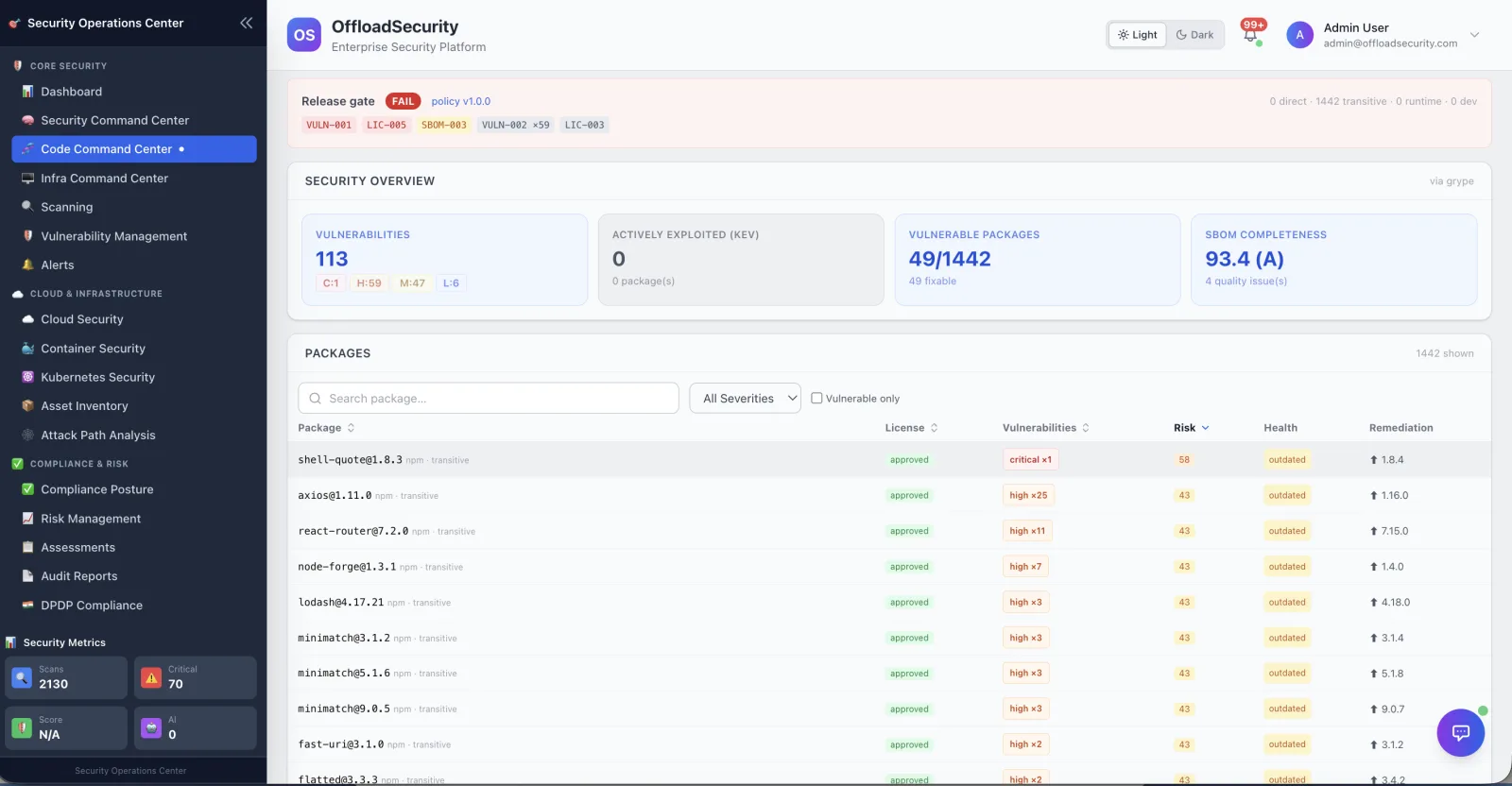
Task: Click the Kubernetes Security icon
Action: pos(27,377)
